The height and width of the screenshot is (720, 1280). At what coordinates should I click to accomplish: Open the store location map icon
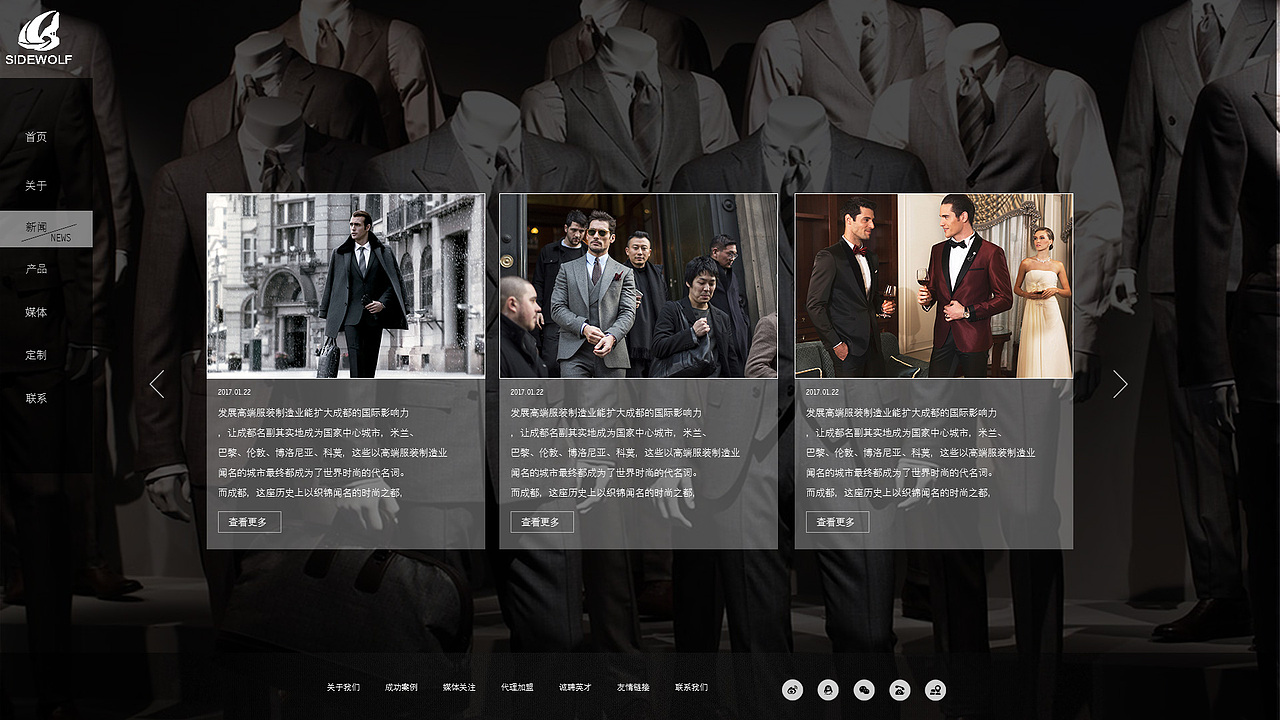coord(935,689)
